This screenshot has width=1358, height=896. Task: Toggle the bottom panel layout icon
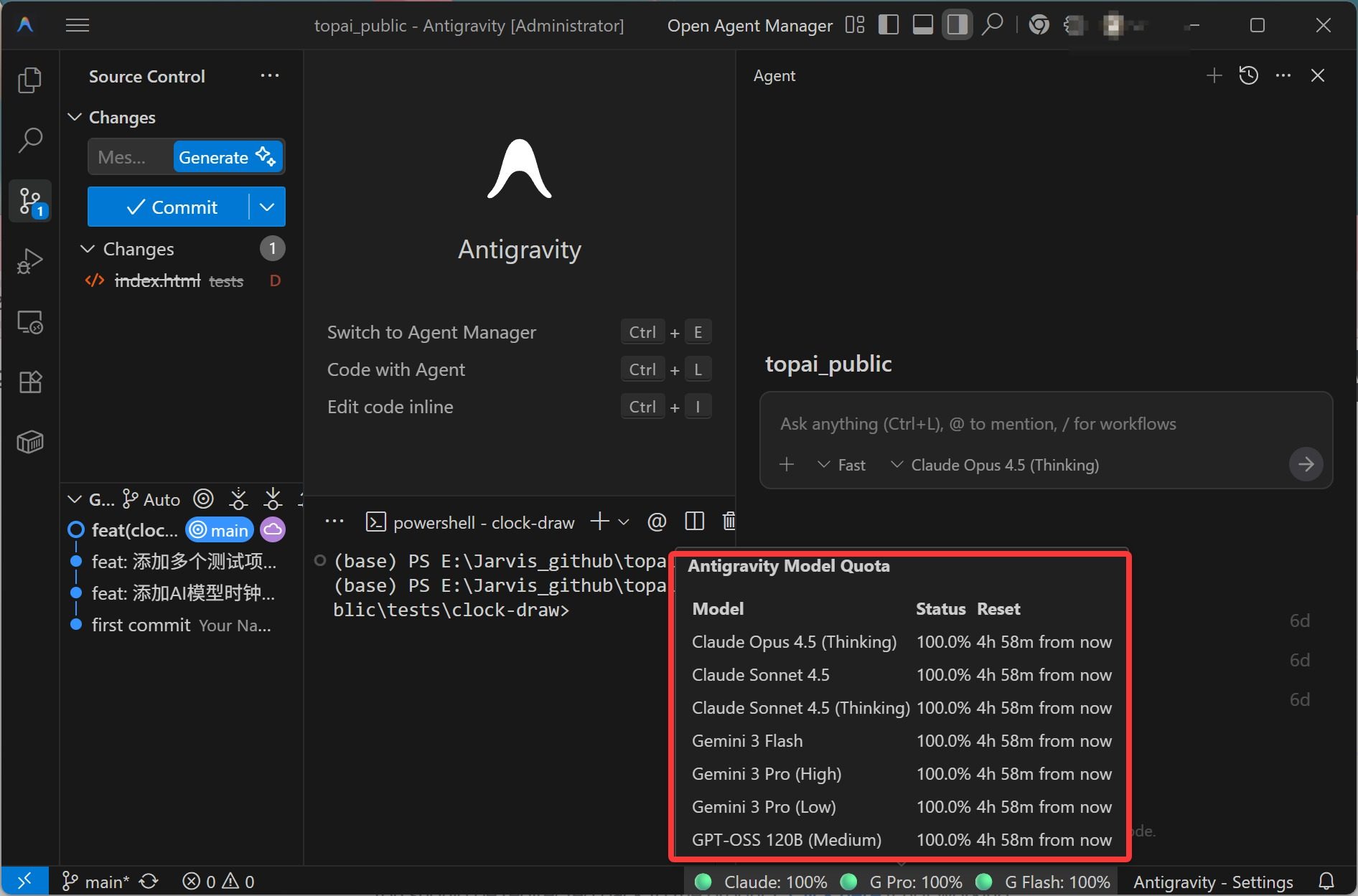pos(922,25)
